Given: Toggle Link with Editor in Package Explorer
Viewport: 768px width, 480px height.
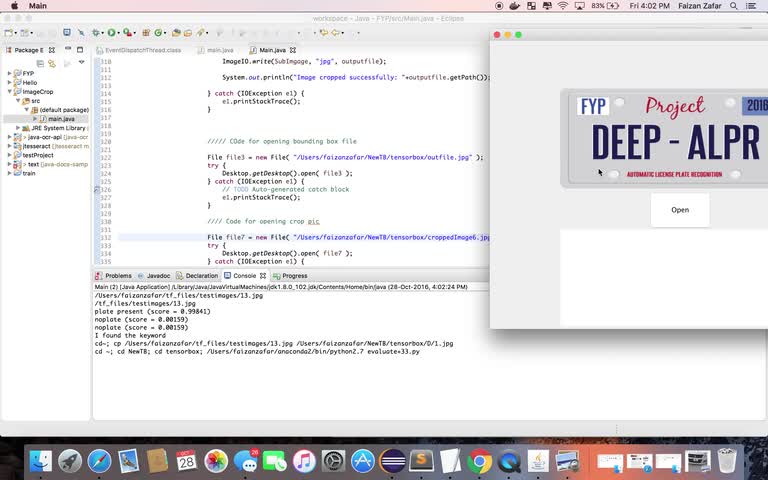Looking at the screenshot, I should pyautogui.click(x=51, y=63).
